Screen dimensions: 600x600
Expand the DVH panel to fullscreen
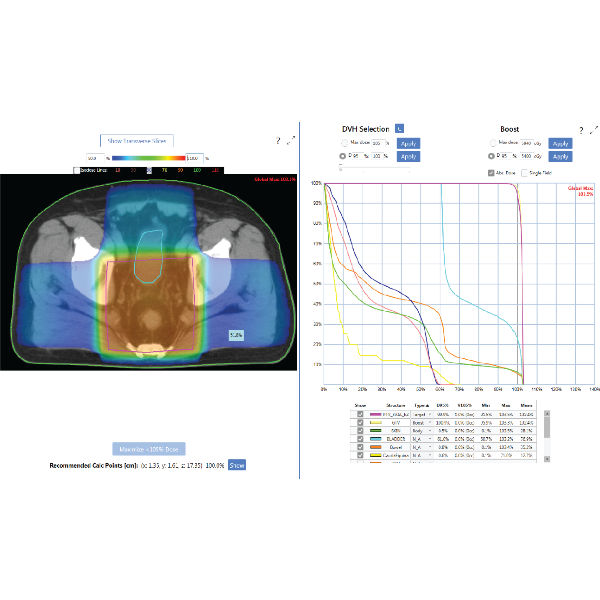pos(593,130)
